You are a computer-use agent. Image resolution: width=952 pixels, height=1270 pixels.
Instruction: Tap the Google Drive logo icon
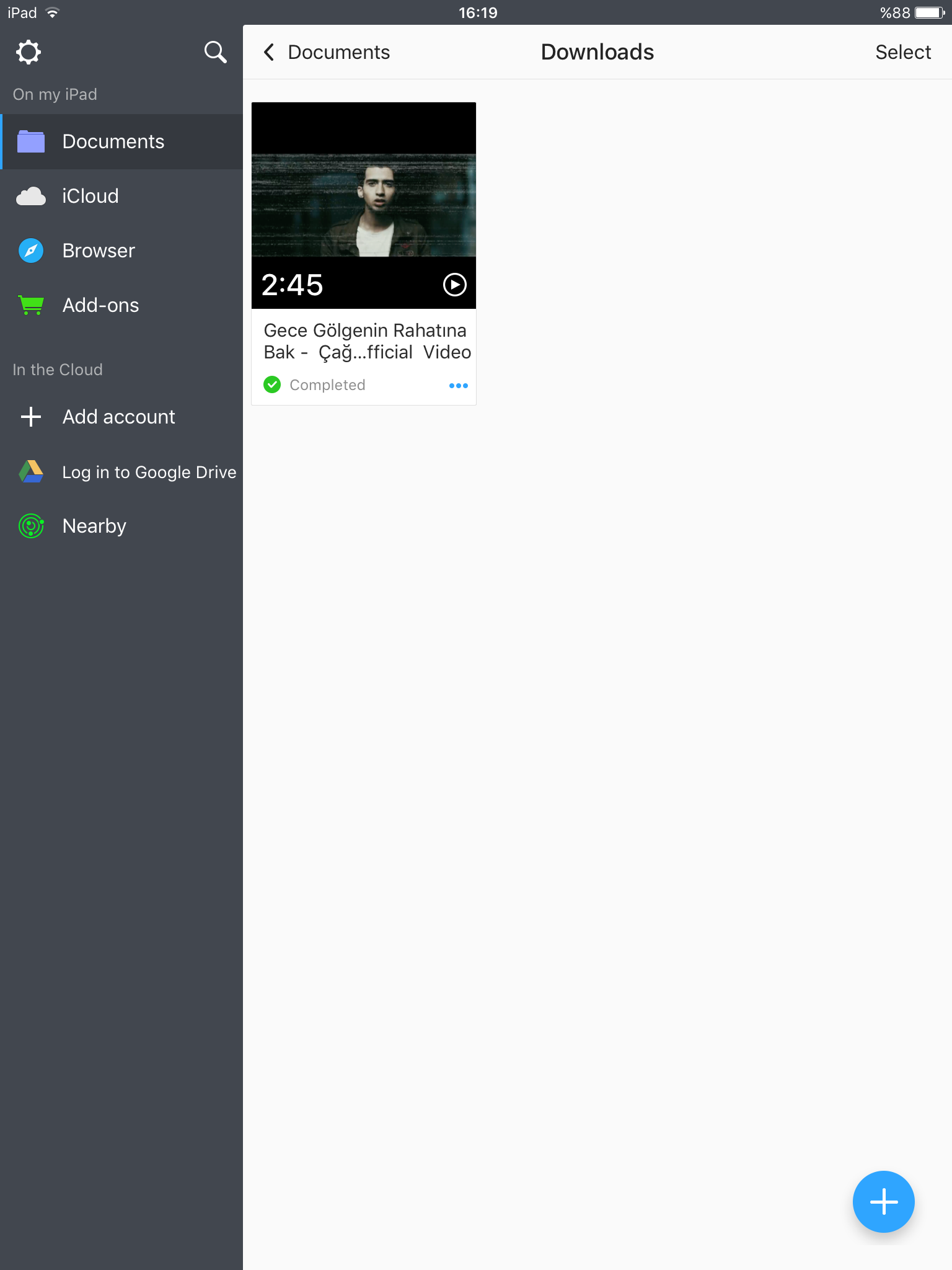pos(31,472)
